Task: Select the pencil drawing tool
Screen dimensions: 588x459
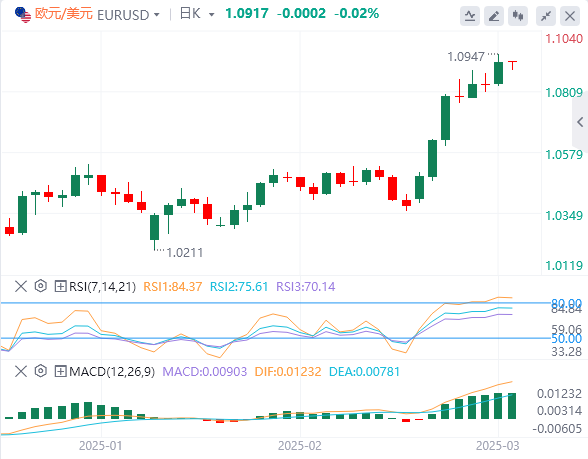Action: 494,16
